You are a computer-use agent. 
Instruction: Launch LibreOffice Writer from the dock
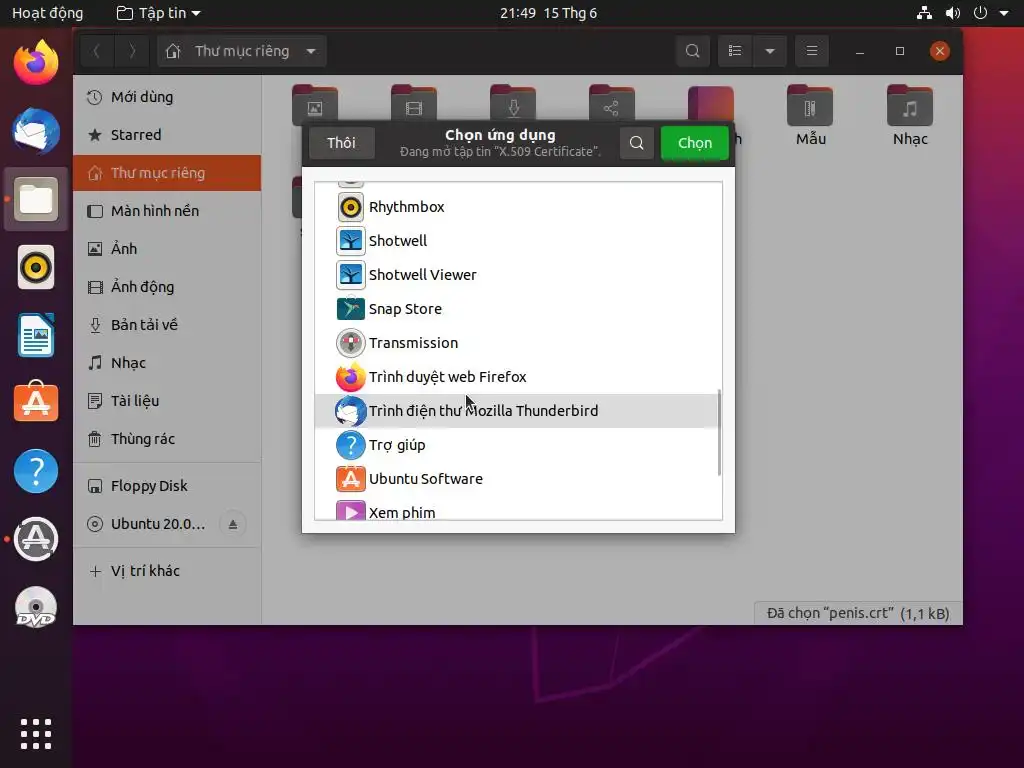[36, 335]
